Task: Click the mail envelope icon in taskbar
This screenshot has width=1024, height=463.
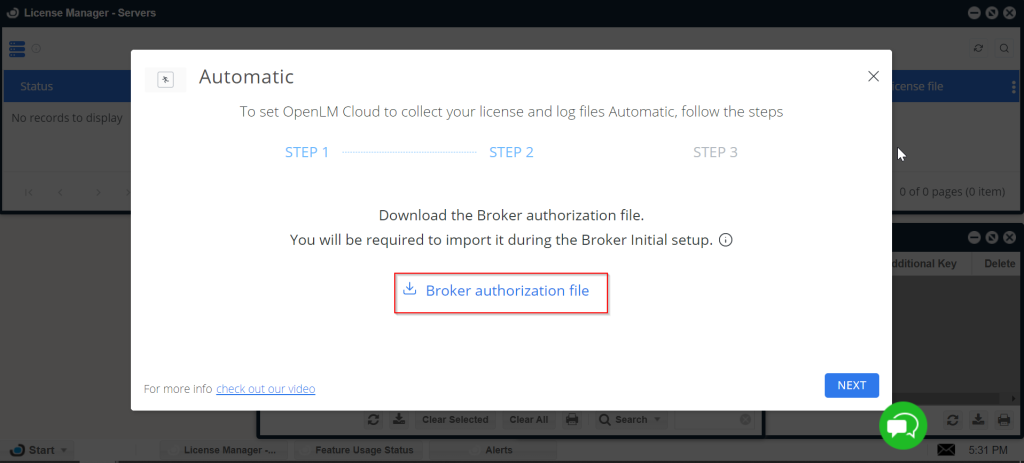Action: pyautogui.click(x=946, y=449)
